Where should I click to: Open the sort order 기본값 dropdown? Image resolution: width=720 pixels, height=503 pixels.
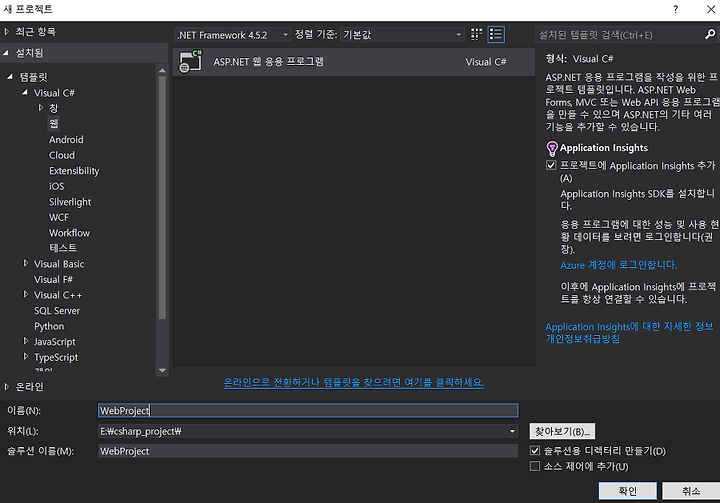[x=402, y=35]
